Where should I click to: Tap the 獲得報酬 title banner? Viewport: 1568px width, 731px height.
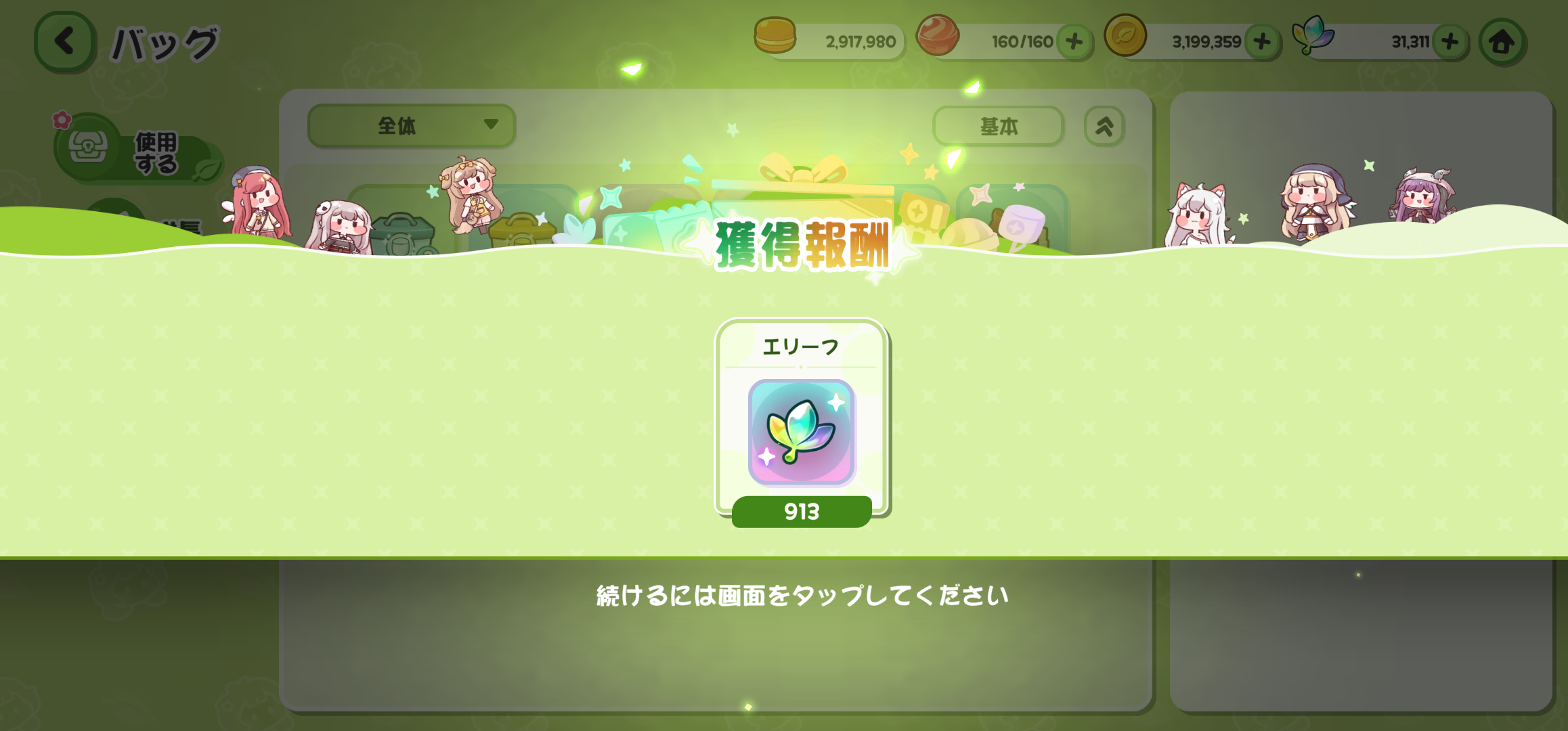click(x=802, y=245)
